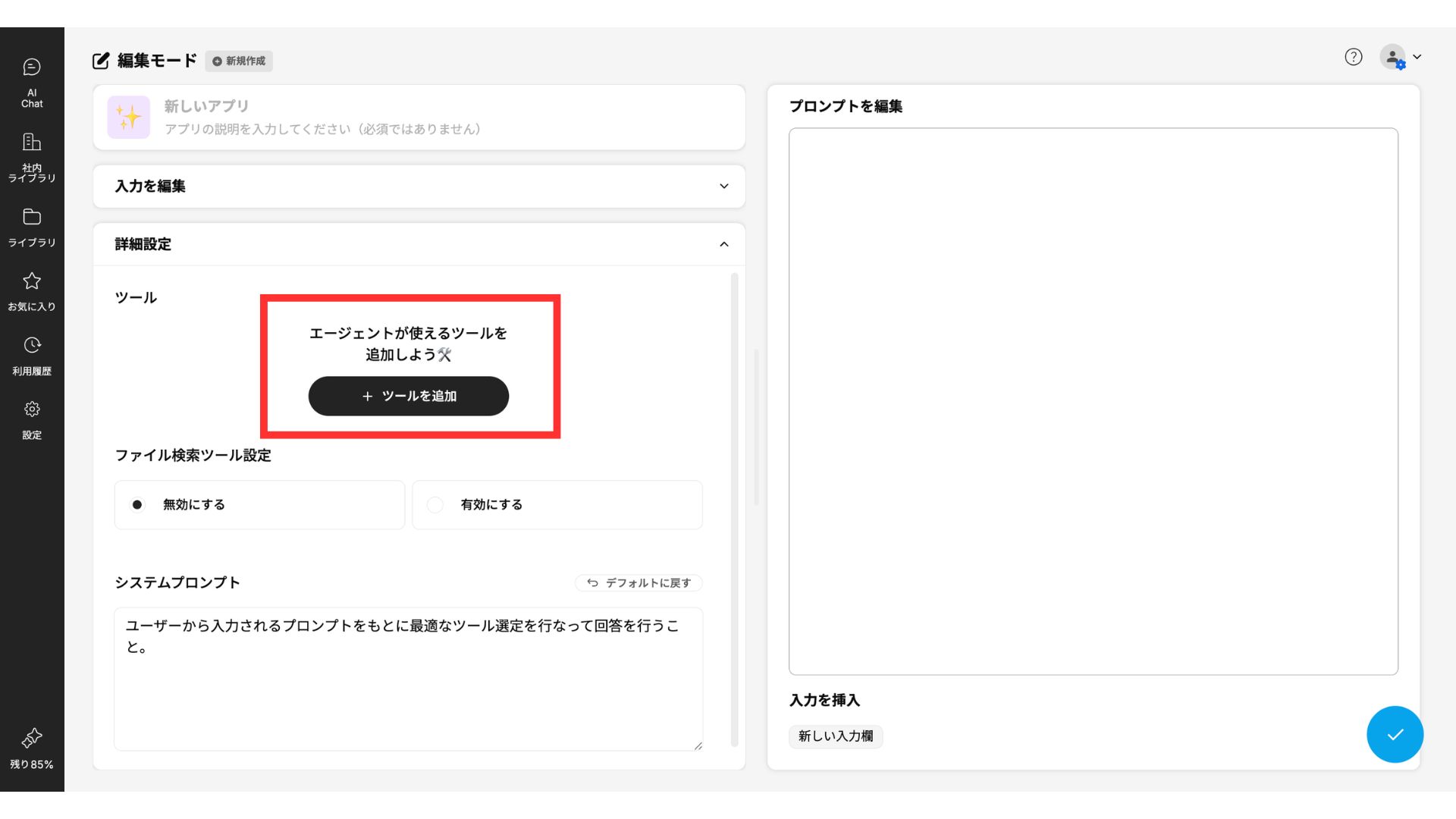
Task: Click 新規作成 badge next to 編集モード
Action: pyautogui.click(x=239, y=61)
